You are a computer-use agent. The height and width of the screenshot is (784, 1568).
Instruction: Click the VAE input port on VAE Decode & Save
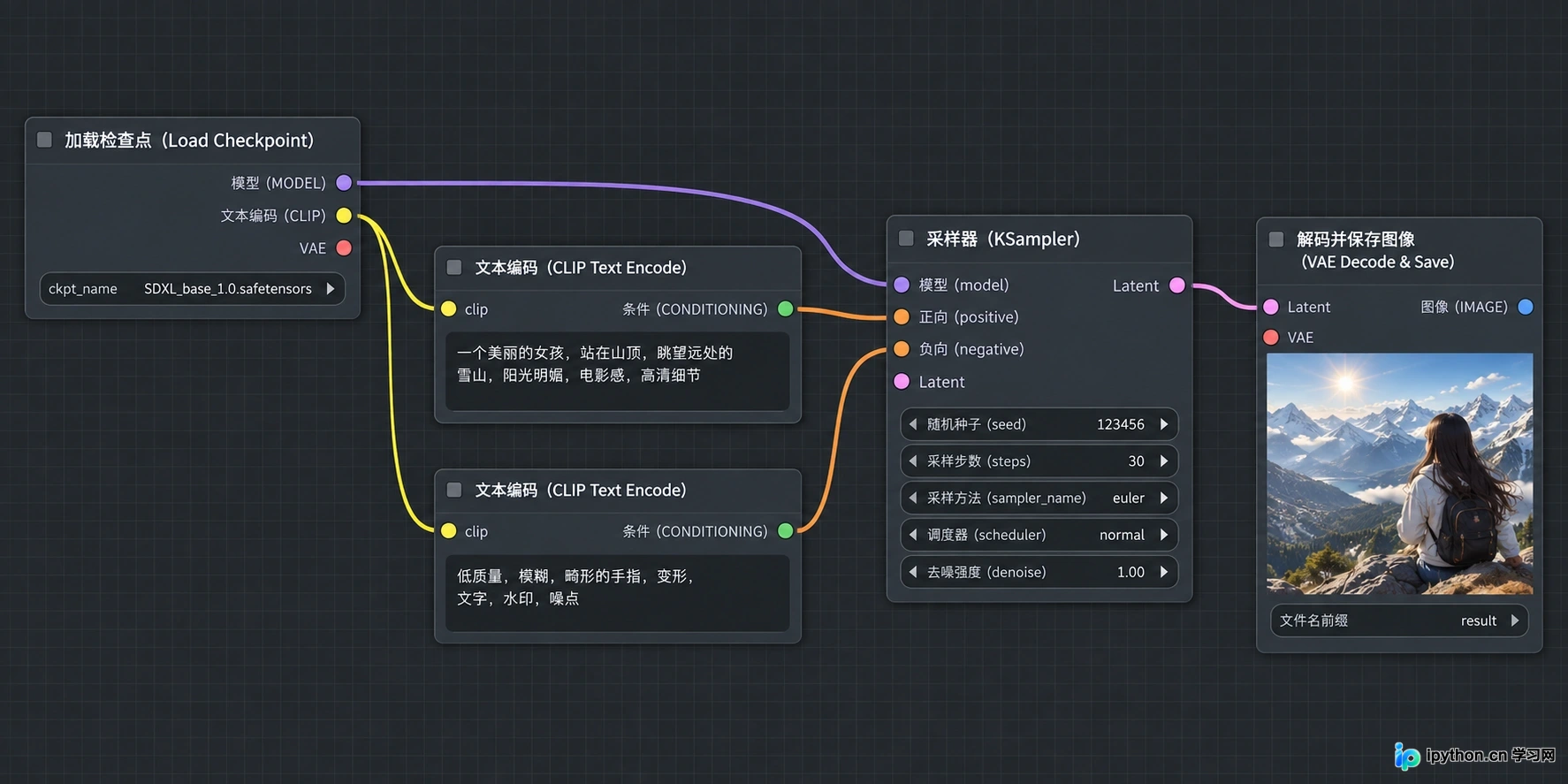point(1271,337)
